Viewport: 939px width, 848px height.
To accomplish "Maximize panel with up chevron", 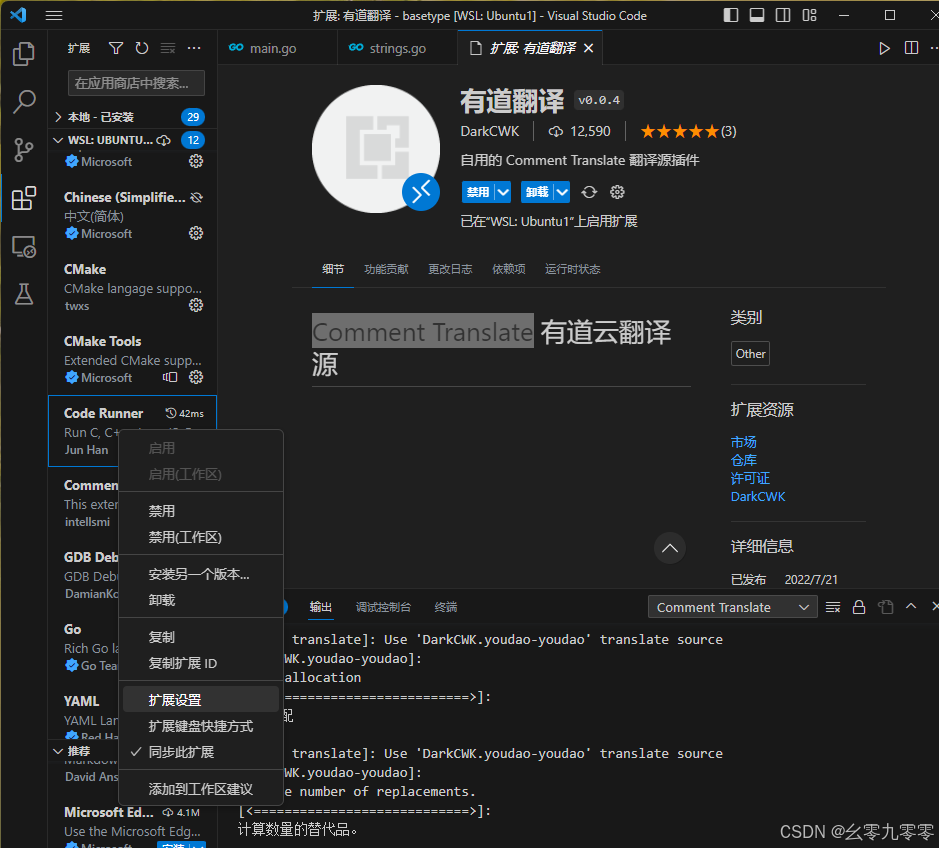I will 911,606.
